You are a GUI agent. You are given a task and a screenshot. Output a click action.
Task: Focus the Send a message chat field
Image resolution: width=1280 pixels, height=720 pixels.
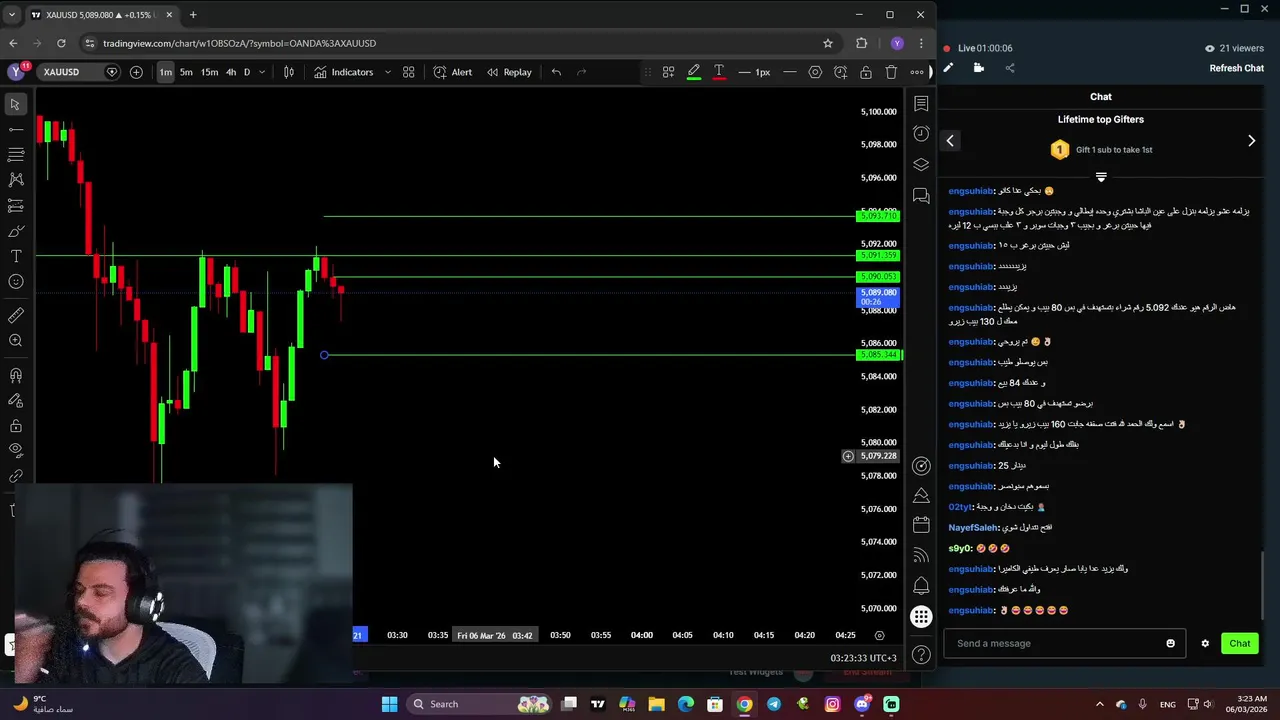click(x=1064, y=643)
